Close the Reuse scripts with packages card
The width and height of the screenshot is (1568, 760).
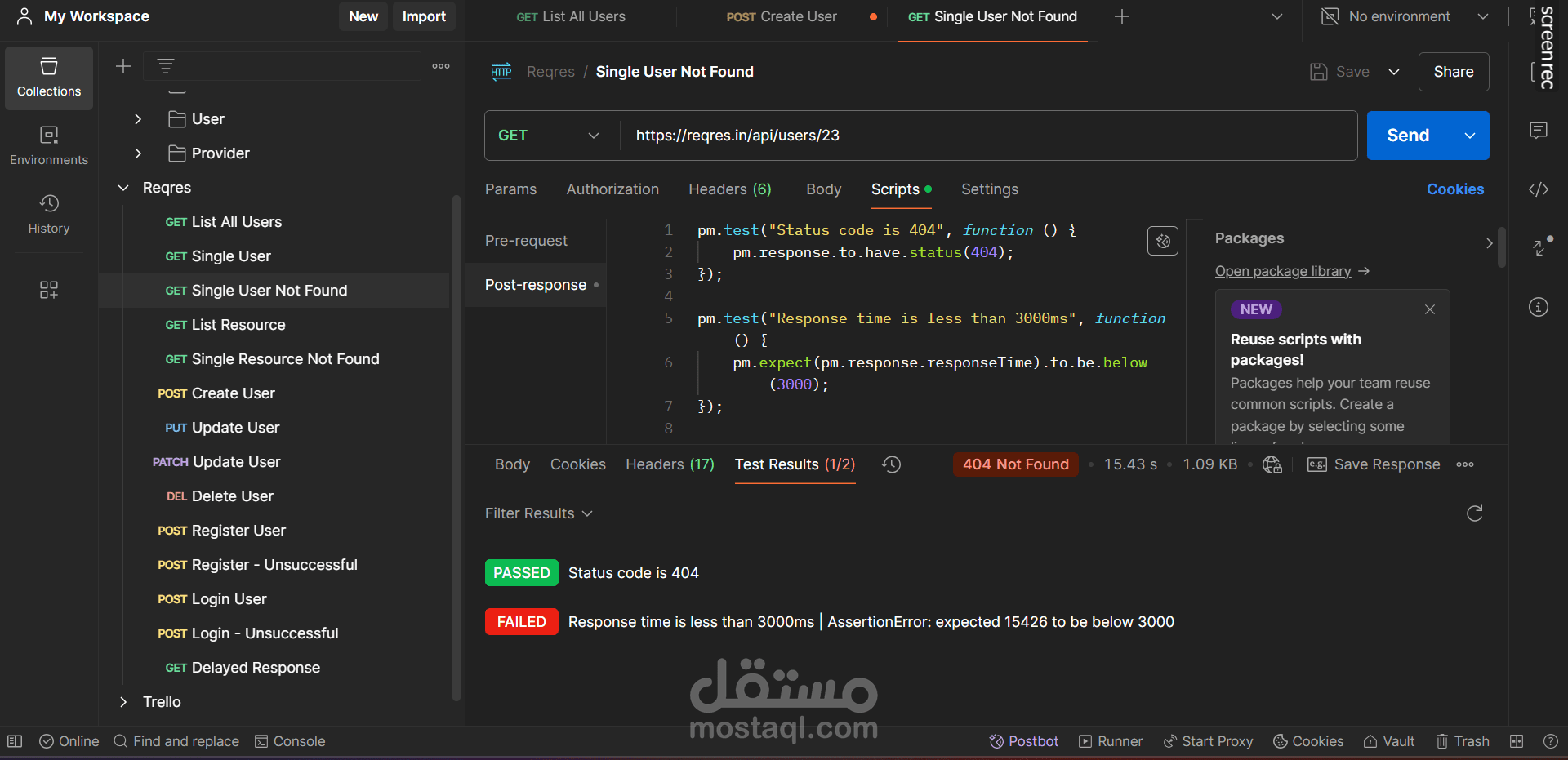pyautogui.click(x=1429, y=309)
